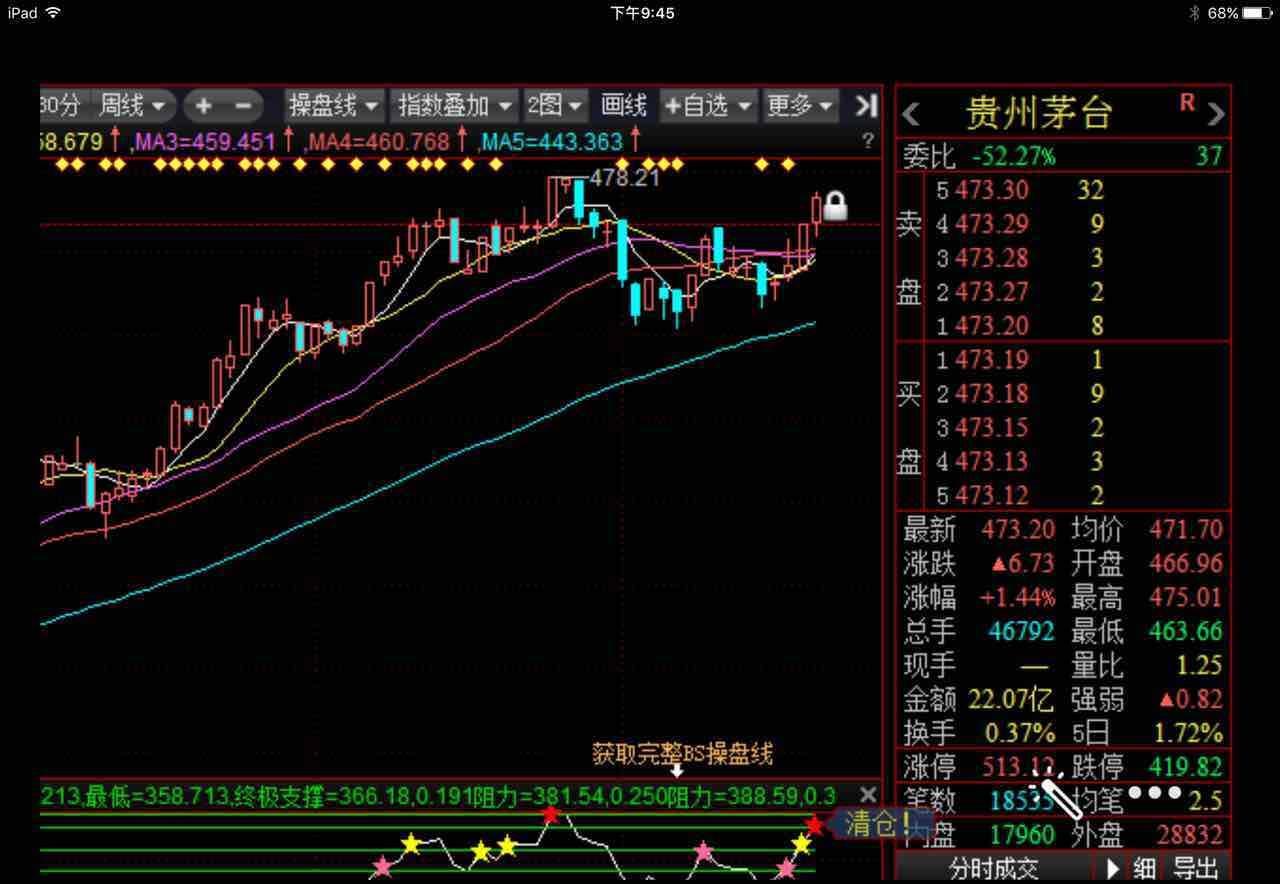Viewport: 1280px width, 884px height.
Task: Tap the Wi-Fi icon in status bar
Action: [x=53, y=13]
